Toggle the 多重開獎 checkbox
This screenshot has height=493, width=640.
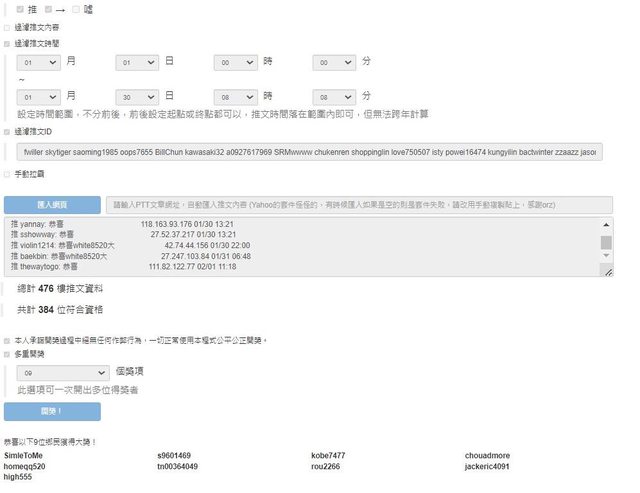coord(8,354)
